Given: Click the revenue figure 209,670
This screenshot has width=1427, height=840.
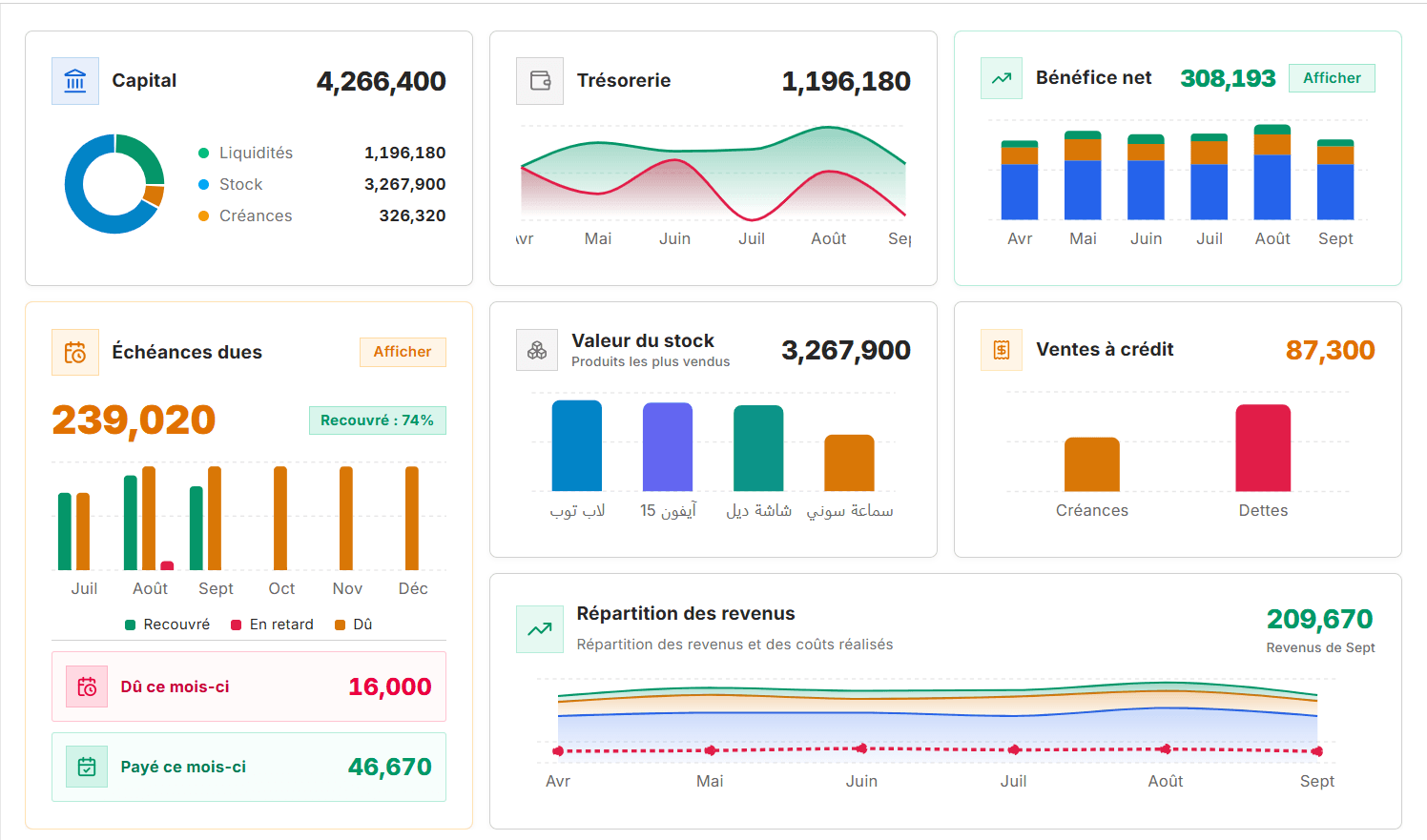Looking at the screenshot, I should tap(1320, 620).
